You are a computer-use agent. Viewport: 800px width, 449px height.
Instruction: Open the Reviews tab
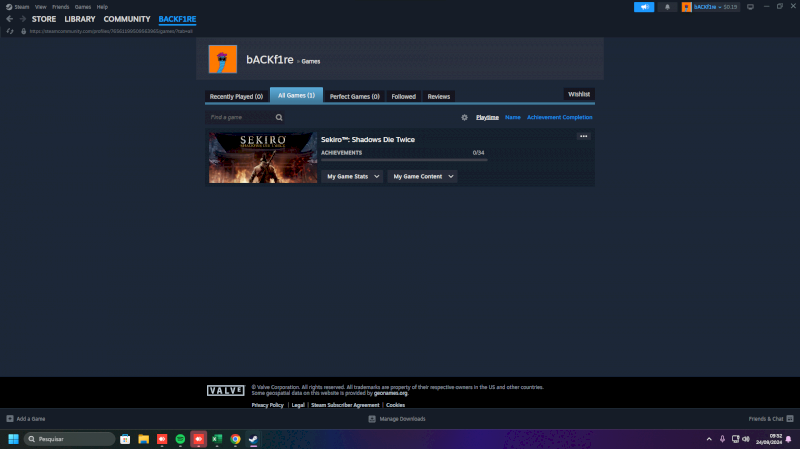pyautogui.click(x=439, y=96)
